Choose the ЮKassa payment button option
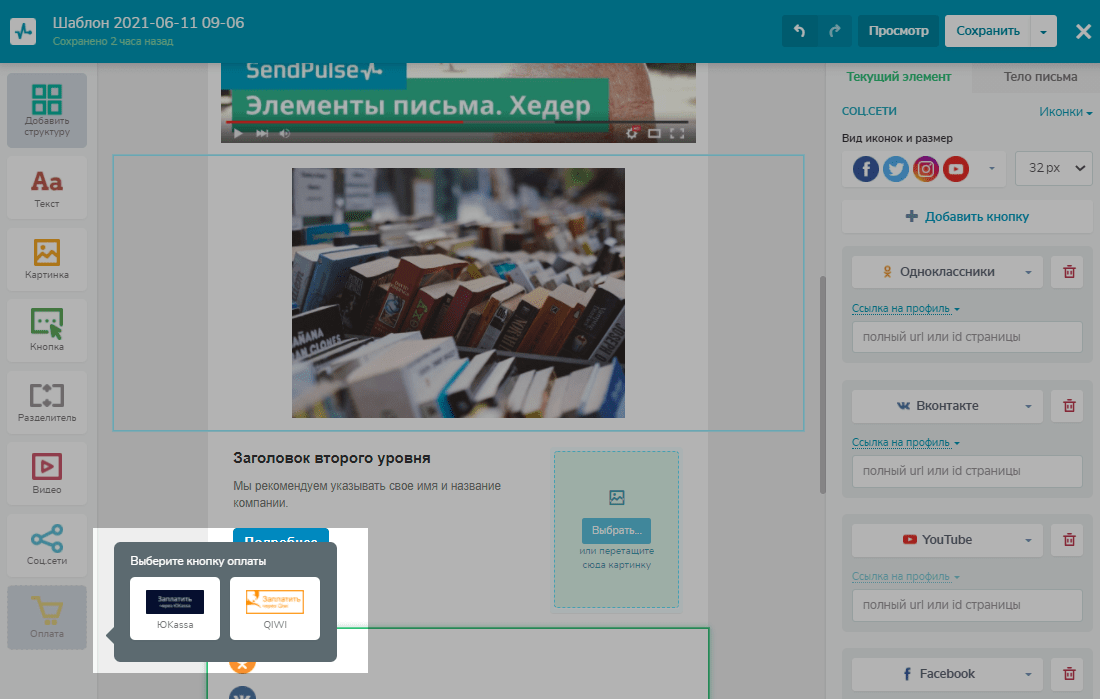Image resolution: width=1100 pixels, height=699 pixels. tap(175, 607)
